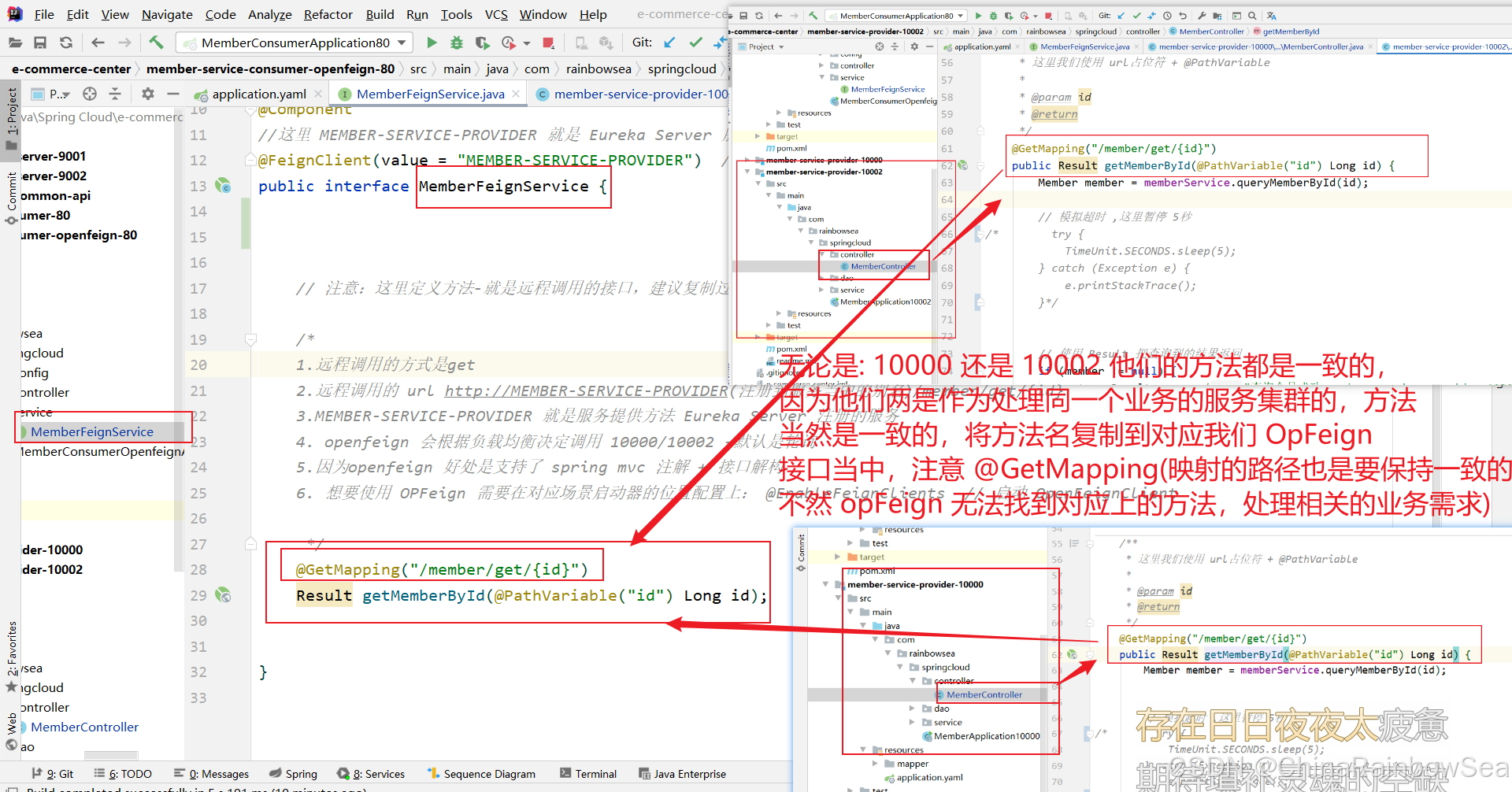Switch to application.yaml editor tab
Image resolution: width=1512 pixels, height=792 pixels.
pos(259,94)
